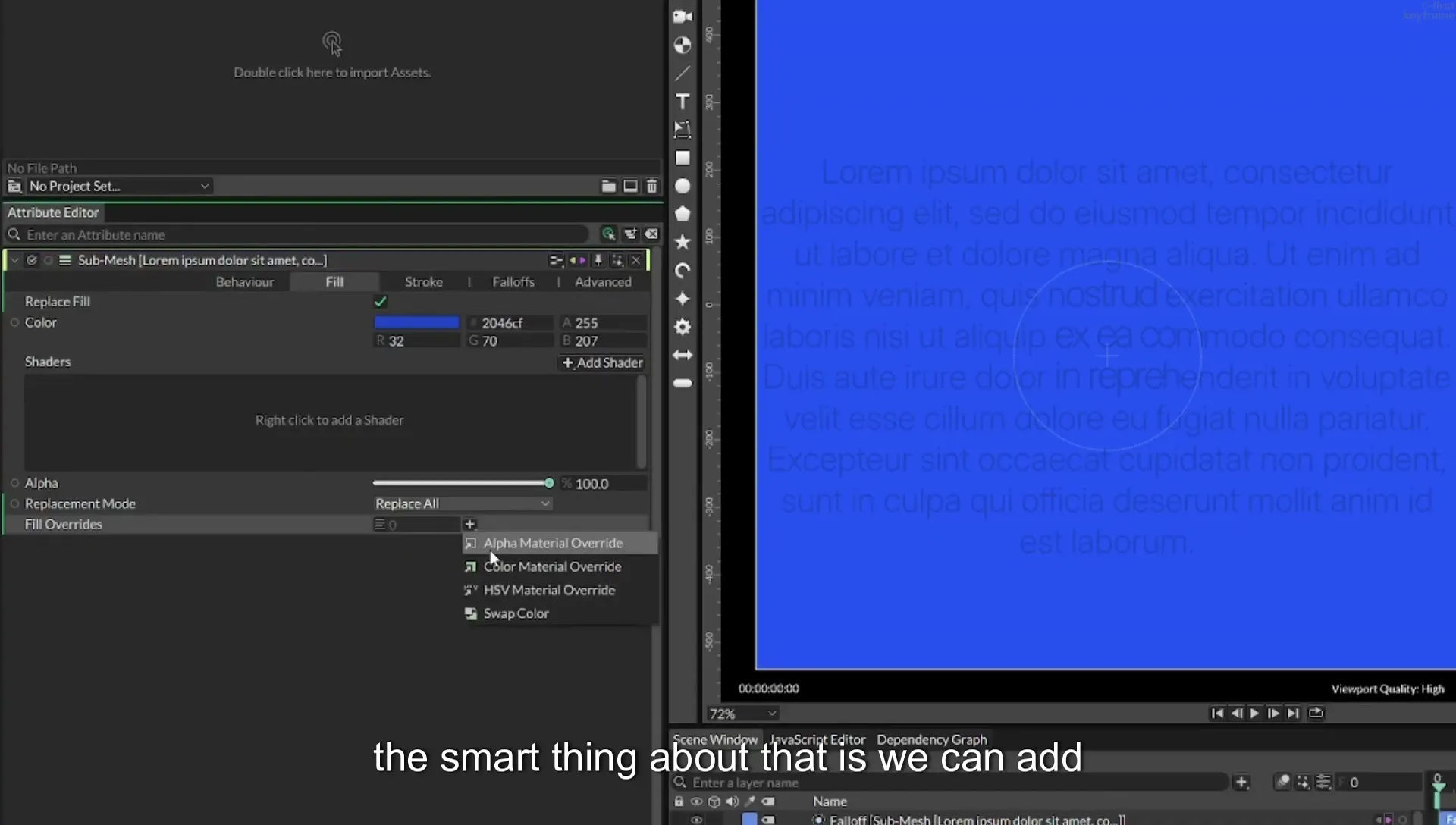The width and height of the screenshot is (1456, 825).
Task: Toggle keyframe circle beside Replacement Mode
Action: [14, 503]
